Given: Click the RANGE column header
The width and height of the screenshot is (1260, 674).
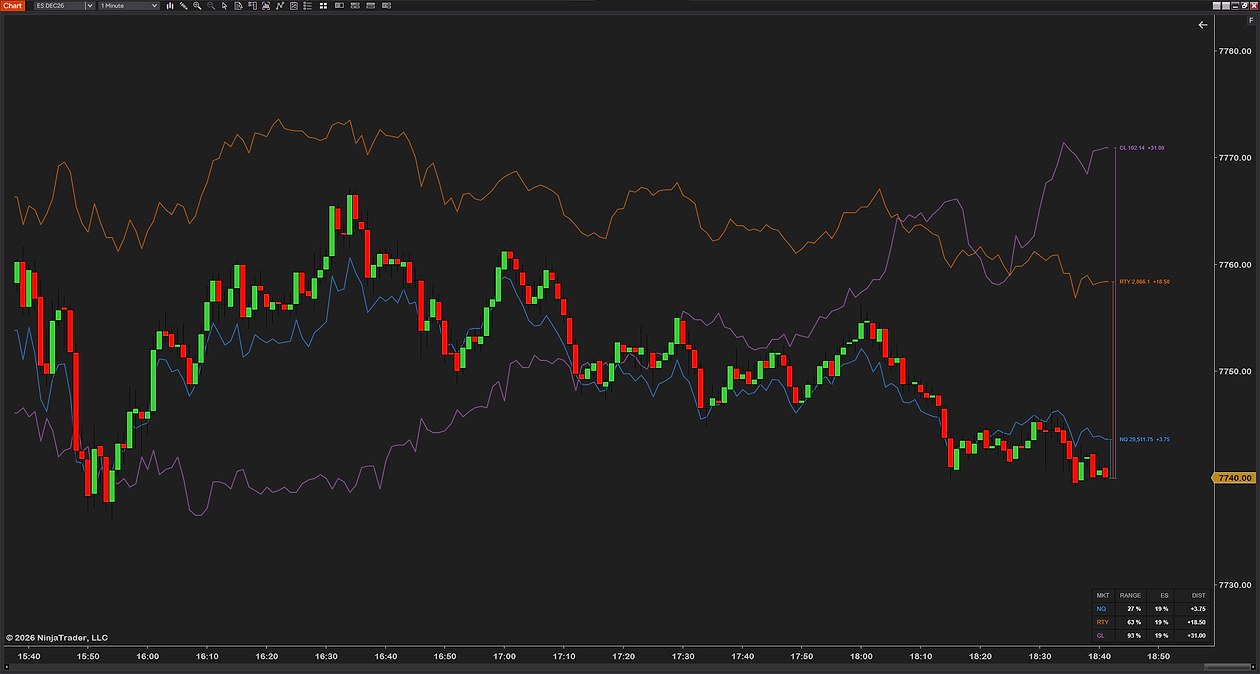Looking at the screenshot, I should [1130, 595].
